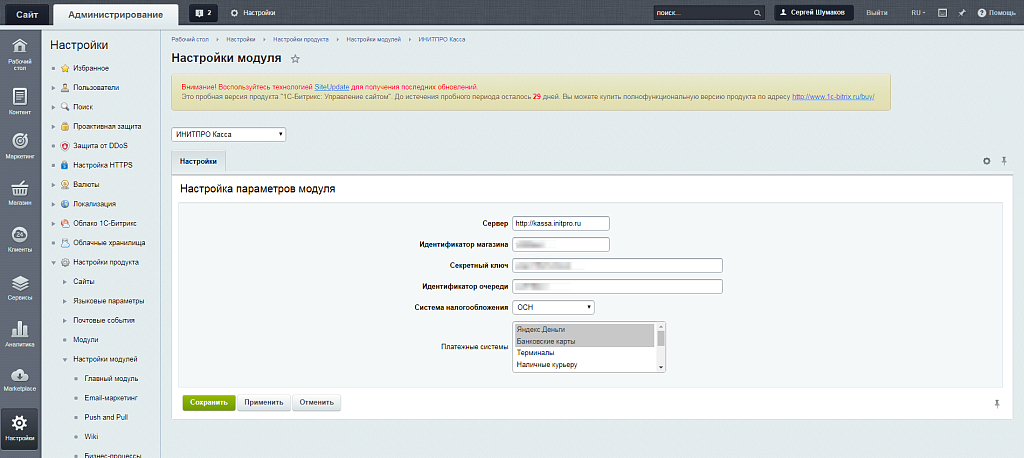Click the Аналитика chart icon
Viewport: 1024px width, 458px height.
(20, 331)
